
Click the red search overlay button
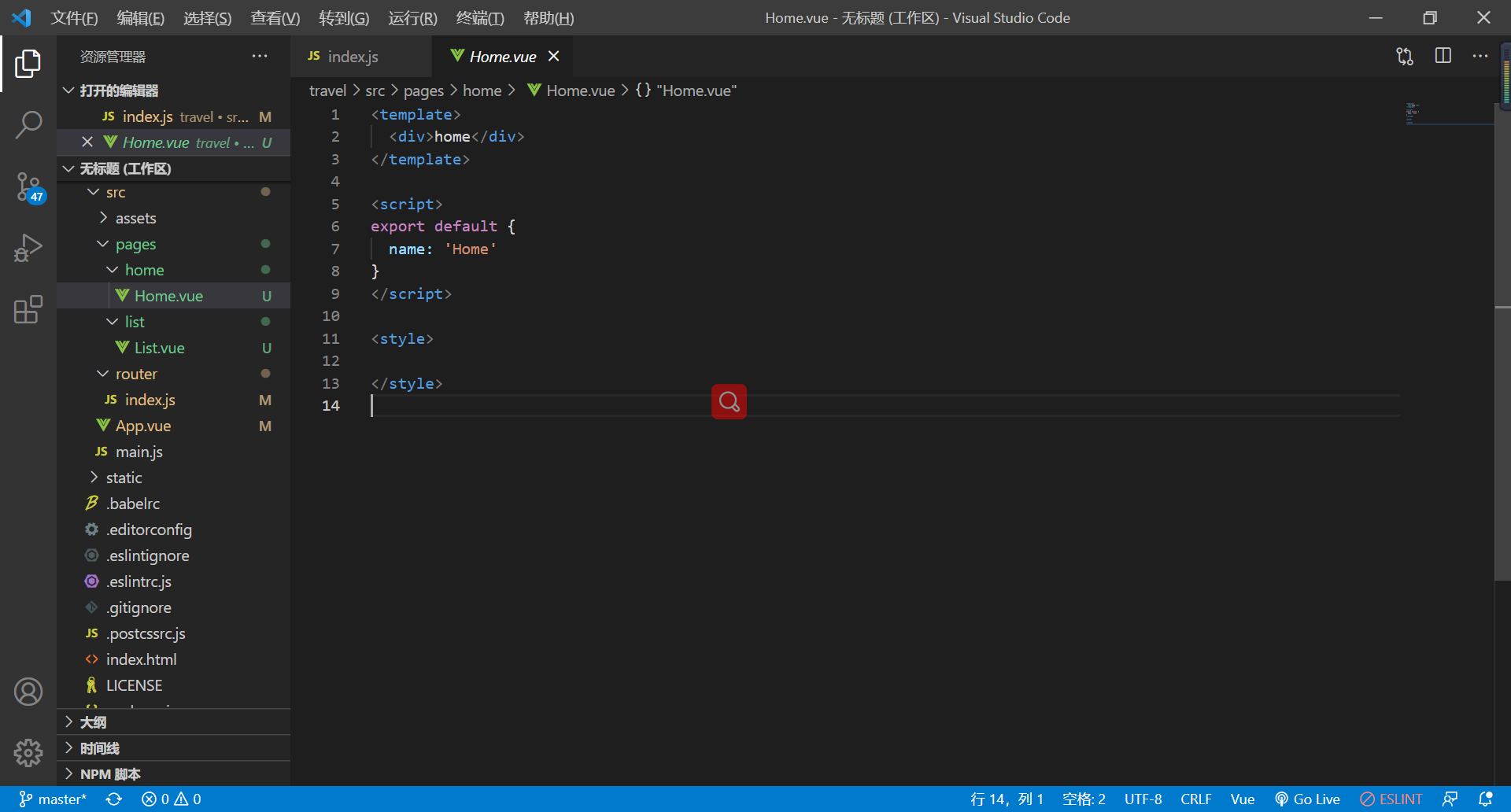click(729, 401)
